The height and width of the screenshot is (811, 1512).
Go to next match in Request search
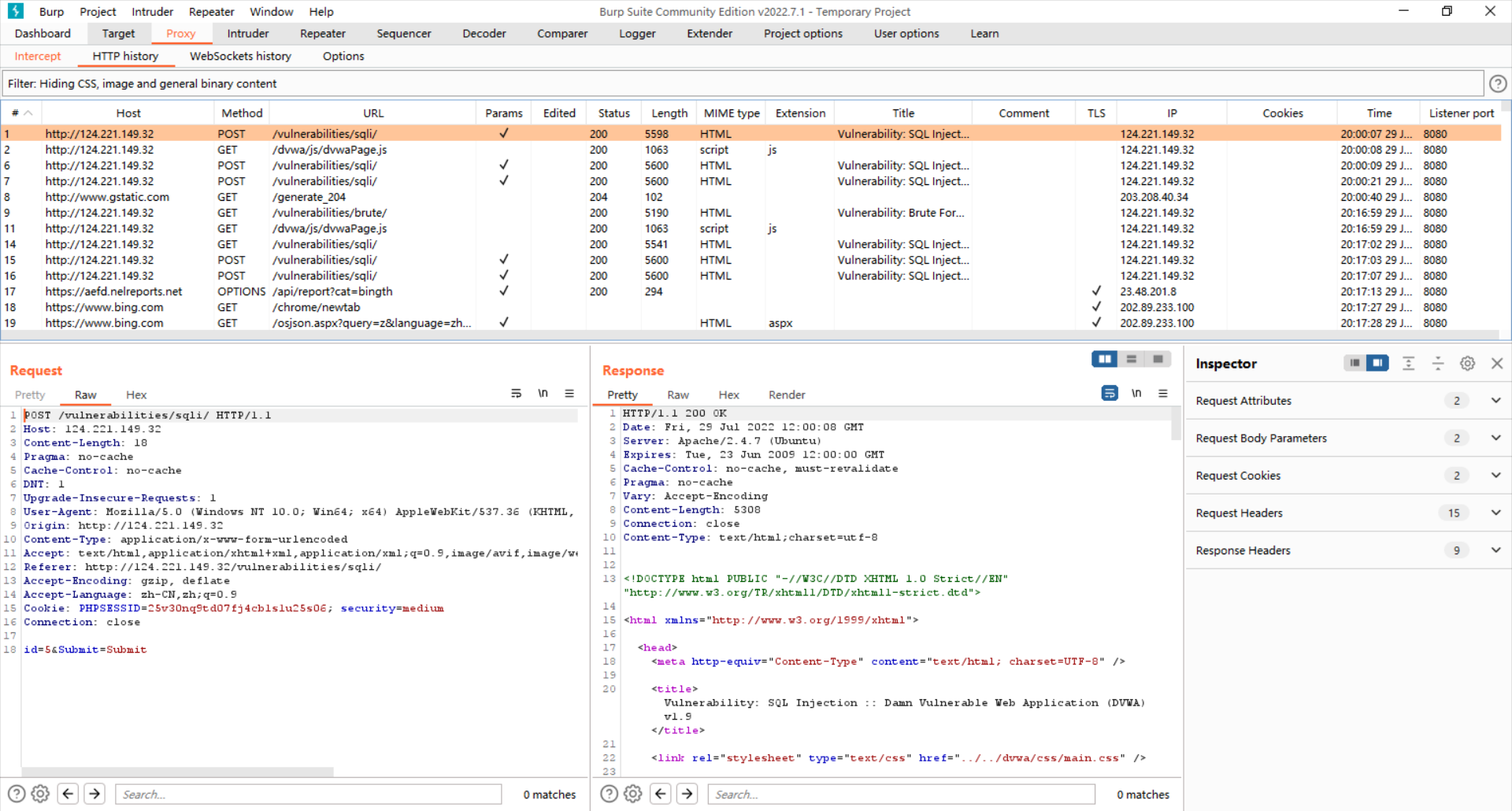[94, 794]
